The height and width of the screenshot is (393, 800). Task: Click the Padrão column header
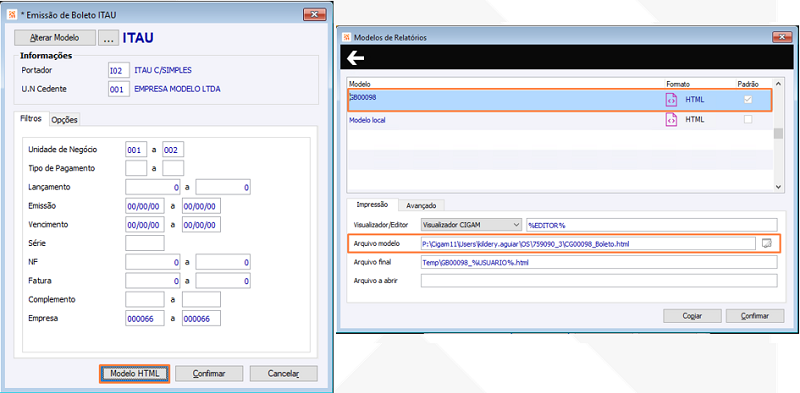[x=748, y=84]
